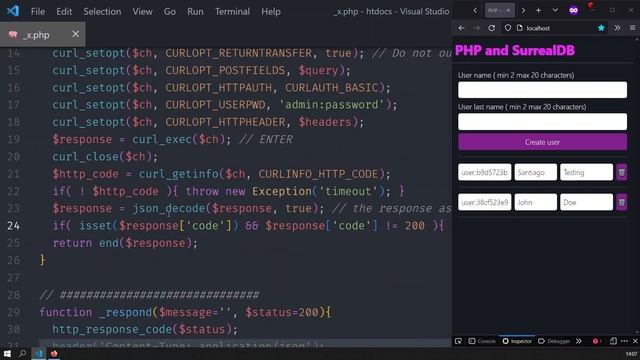This screenshot has height=360, width=640.
Task: Click the user:38cf523e9 id field
Action: tap(484, 202)
